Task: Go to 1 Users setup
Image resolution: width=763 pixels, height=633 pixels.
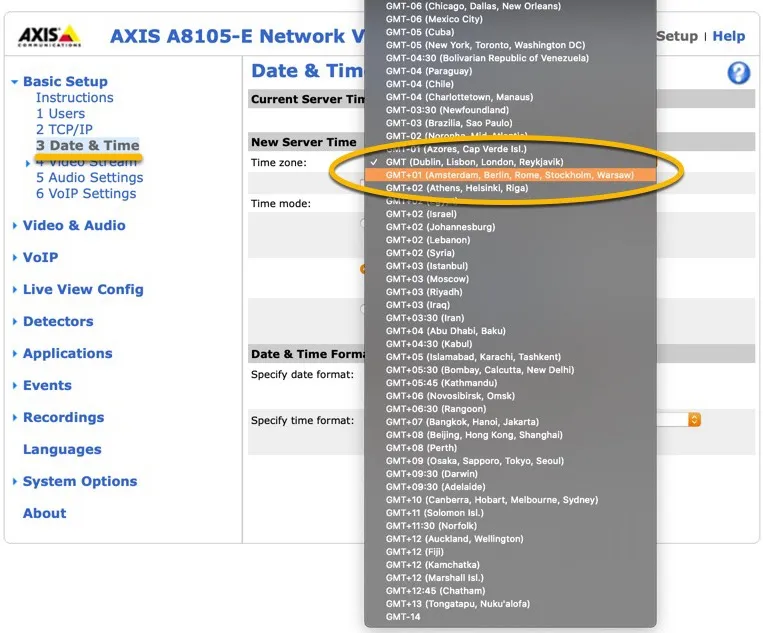Action: click(x=60, y=113)
